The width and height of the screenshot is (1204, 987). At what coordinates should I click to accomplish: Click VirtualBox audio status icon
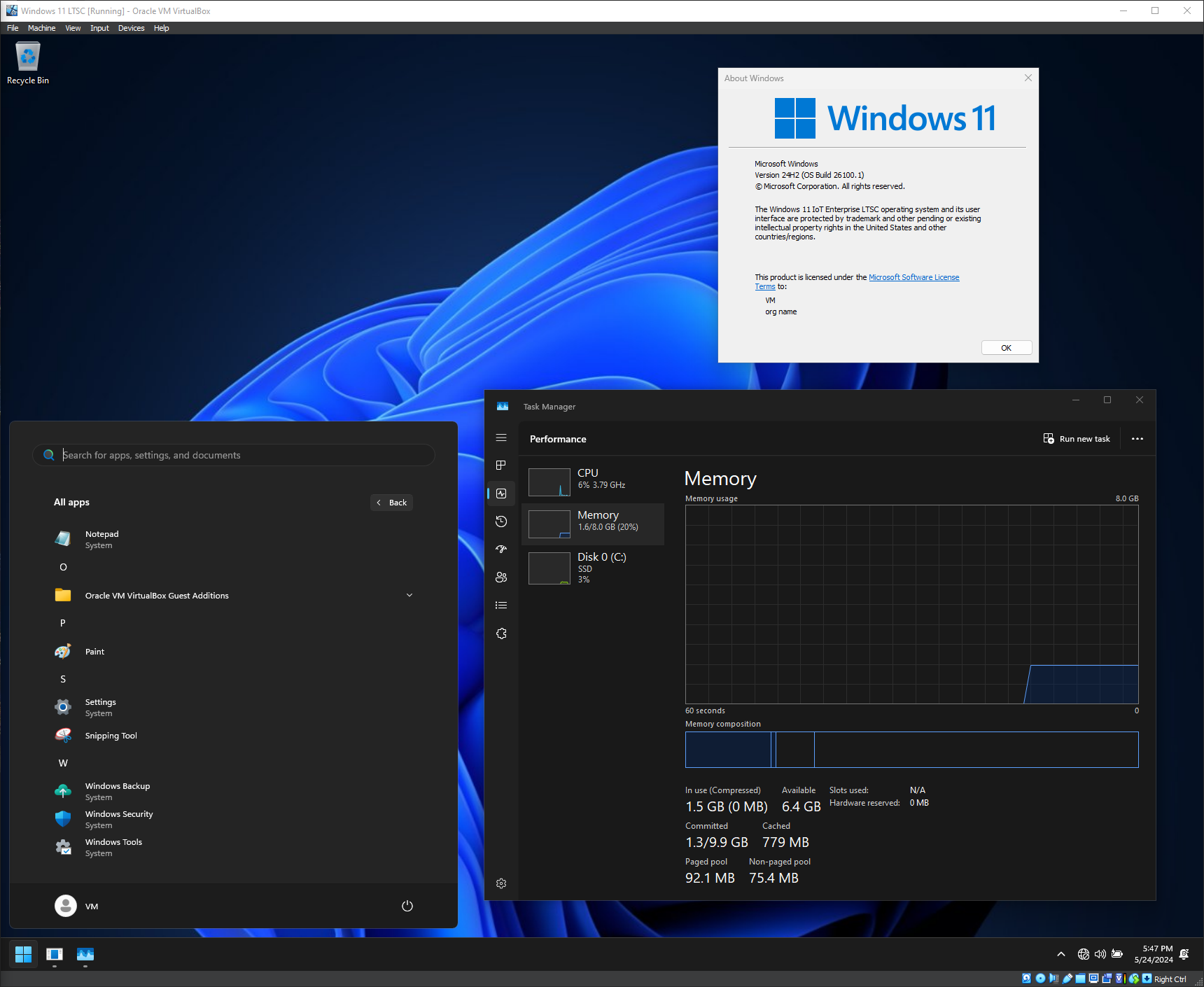pos(1054,979)
